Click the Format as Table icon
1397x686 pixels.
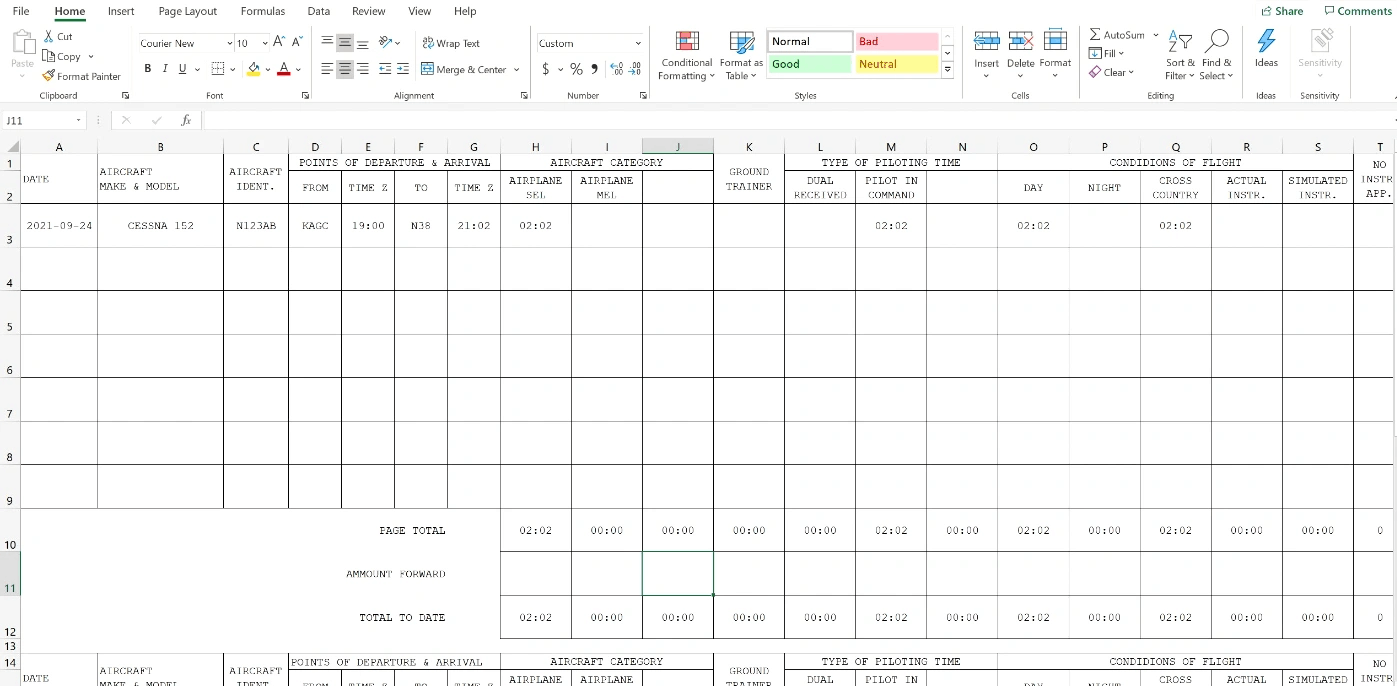click(x=741, y=56)
